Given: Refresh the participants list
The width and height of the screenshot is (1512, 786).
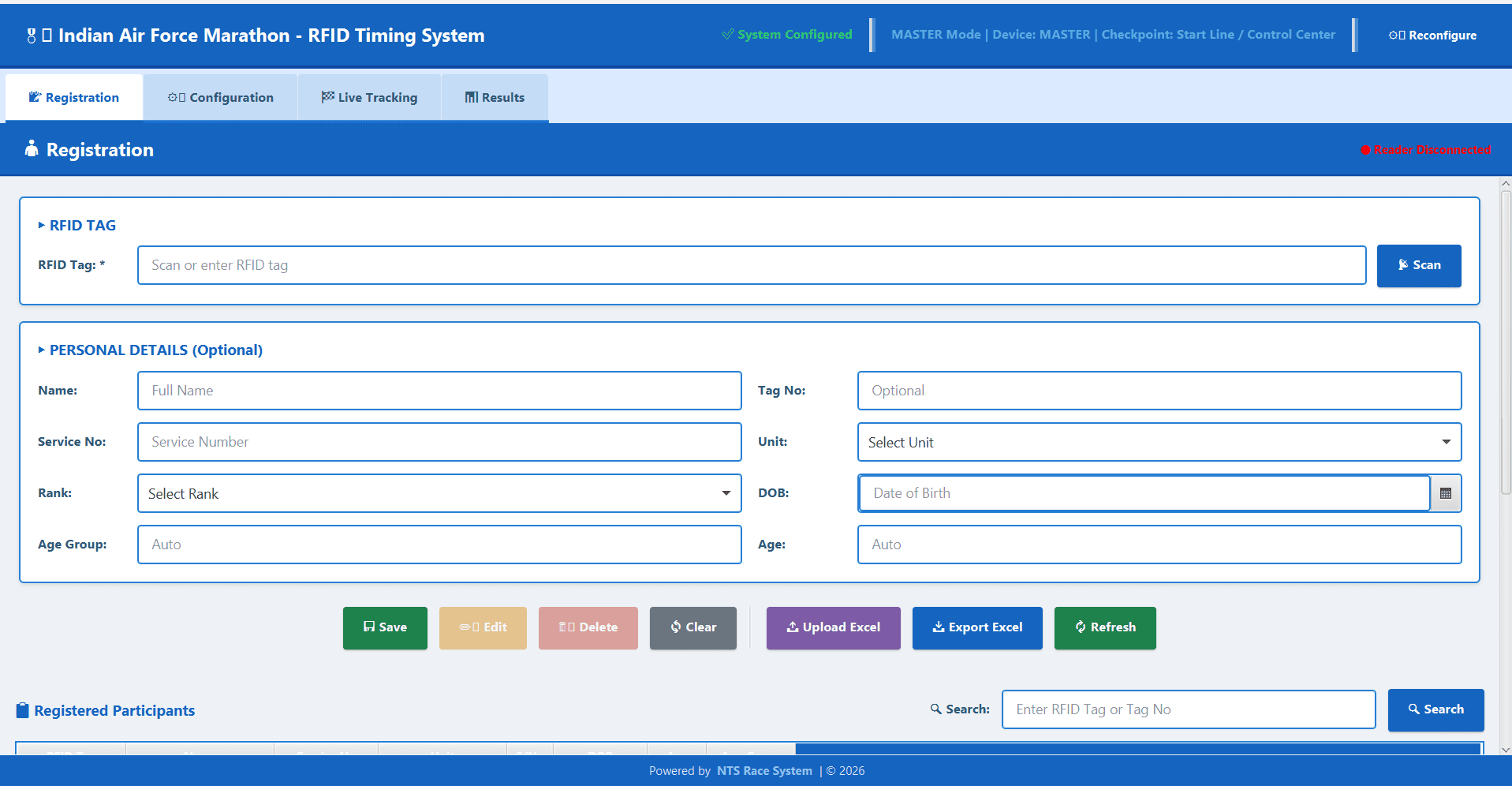Looking at the screenshot, I should (1105, 627).
